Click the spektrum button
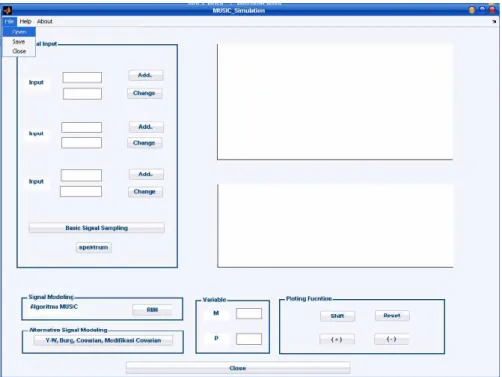 (x=94, y=247)
